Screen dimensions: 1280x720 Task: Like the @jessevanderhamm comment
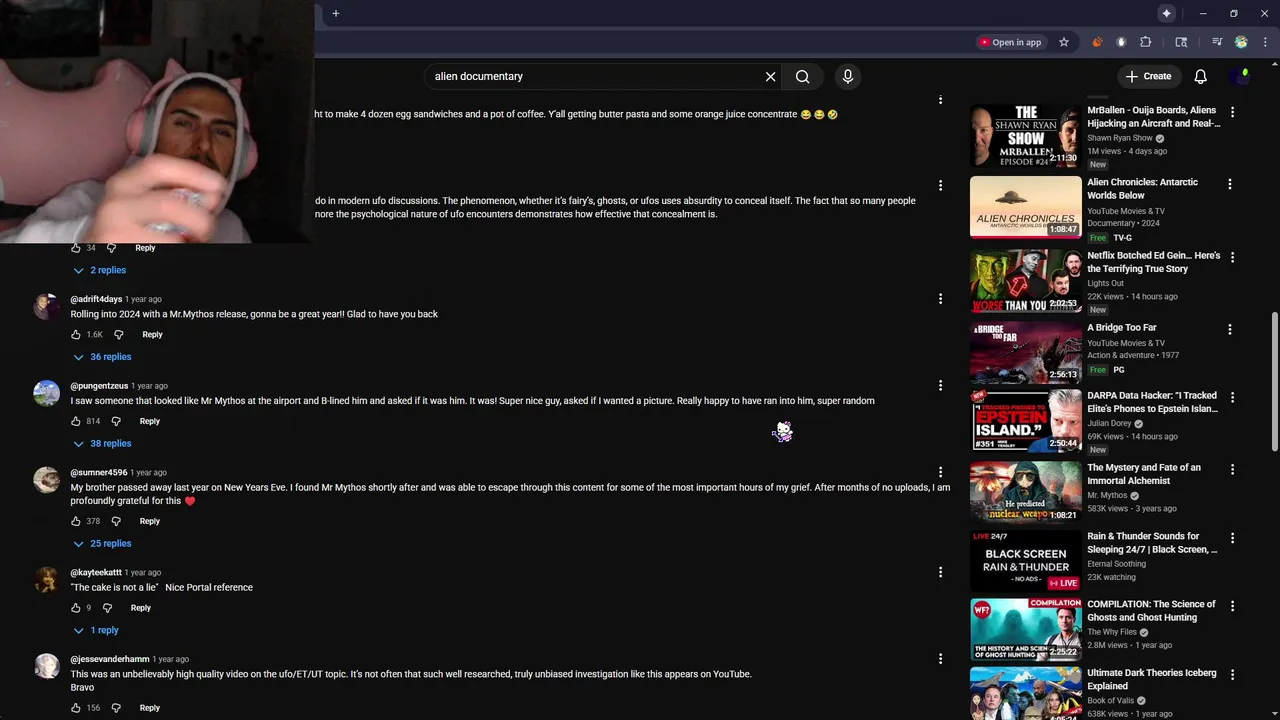pyautogui.click(x=76, y=708)
